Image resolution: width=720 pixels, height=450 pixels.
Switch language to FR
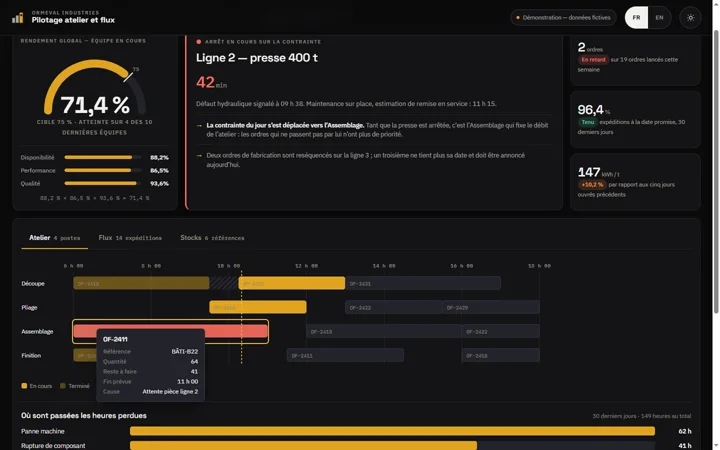(636, 18)
